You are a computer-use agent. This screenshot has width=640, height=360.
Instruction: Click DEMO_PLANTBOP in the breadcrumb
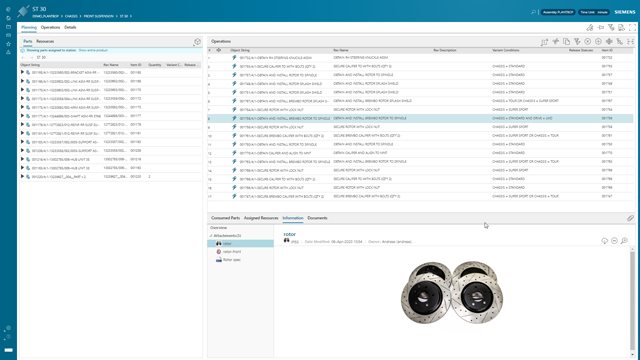click(45, 16)
